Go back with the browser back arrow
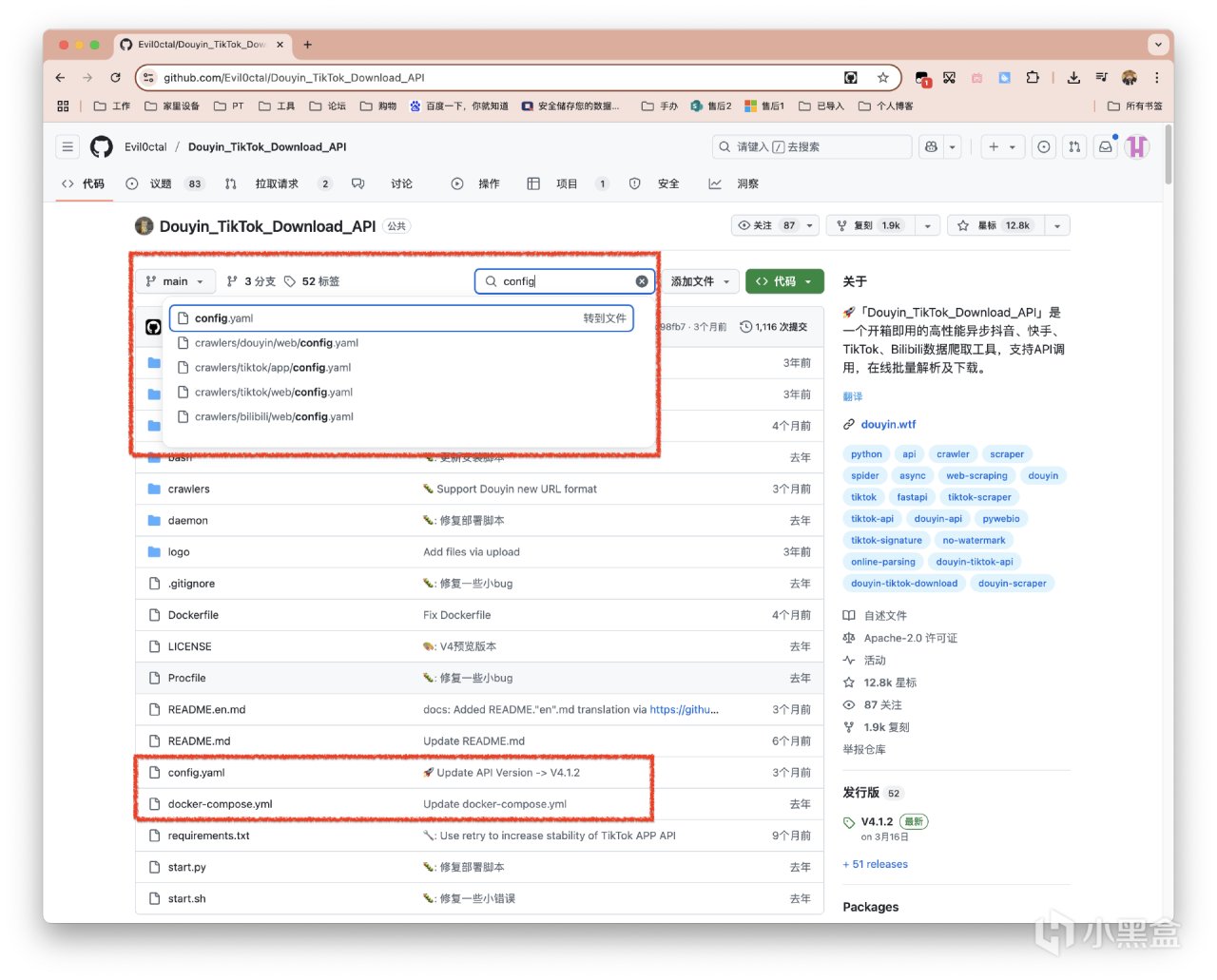 [61, 78]
